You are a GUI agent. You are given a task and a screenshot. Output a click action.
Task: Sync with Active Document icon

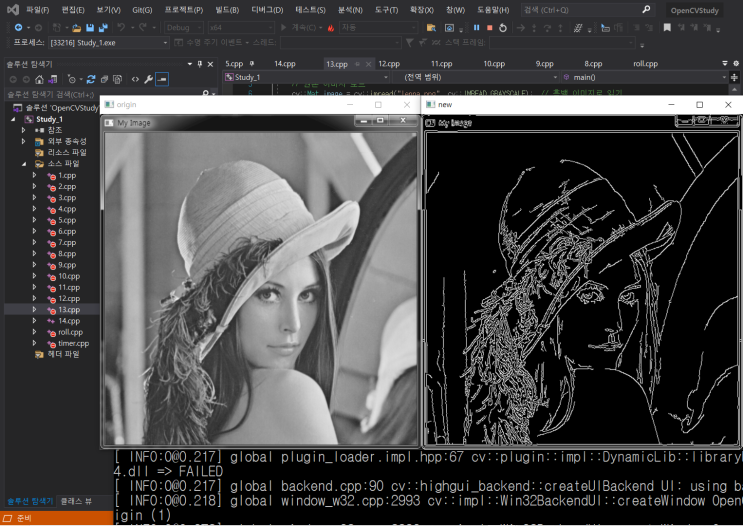pyautogui.click(x=91, y=79)
